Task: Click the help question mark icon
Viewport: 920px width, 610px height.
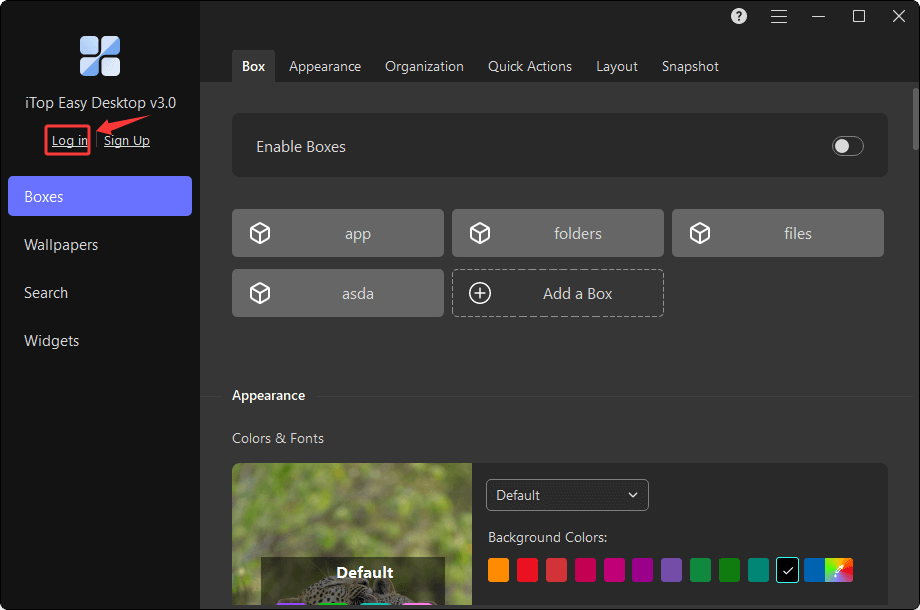Action: point(739,16)
